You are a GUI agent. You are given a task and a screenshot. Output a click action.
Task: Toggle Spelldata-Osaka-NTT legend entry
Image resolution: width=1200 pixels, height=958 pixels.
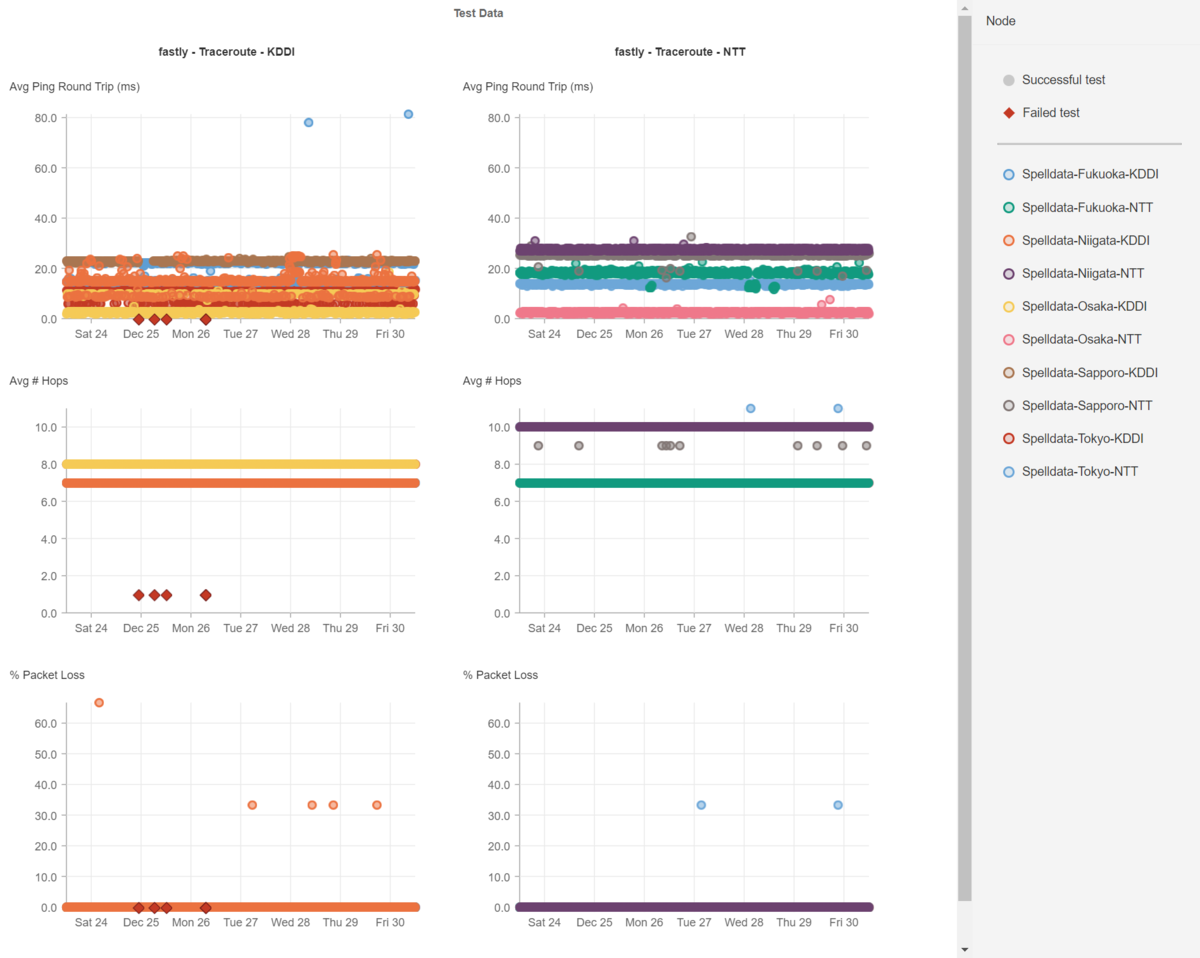tap(1071, 340)
